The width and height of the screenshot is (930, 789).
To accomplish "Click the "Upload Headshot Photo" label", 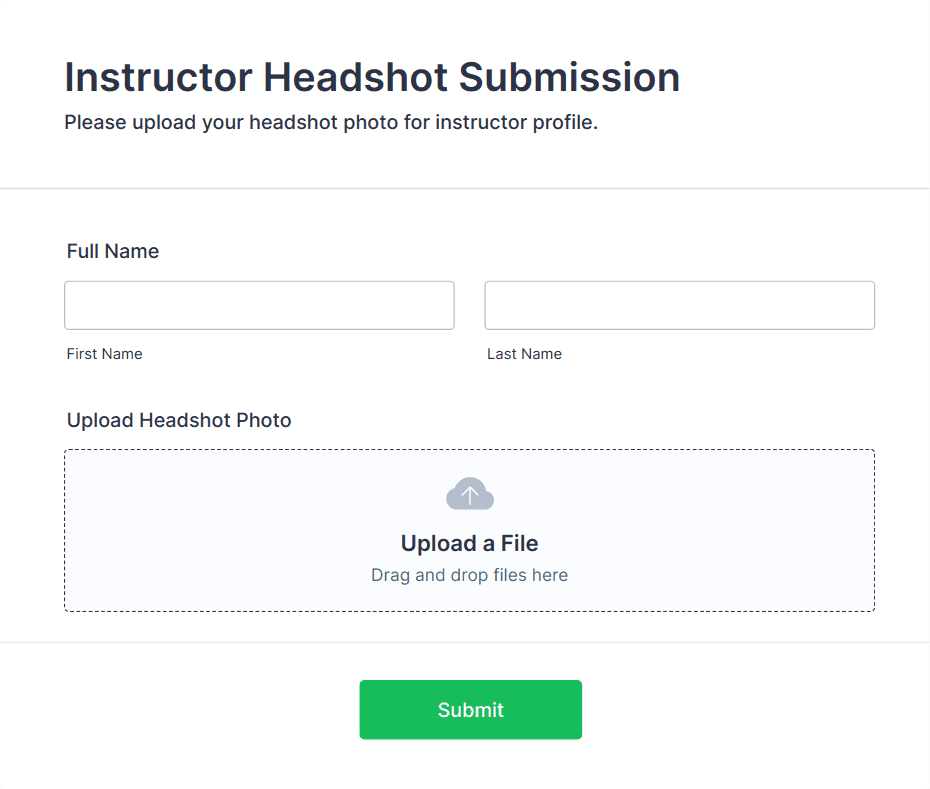I will pos(179,420).
